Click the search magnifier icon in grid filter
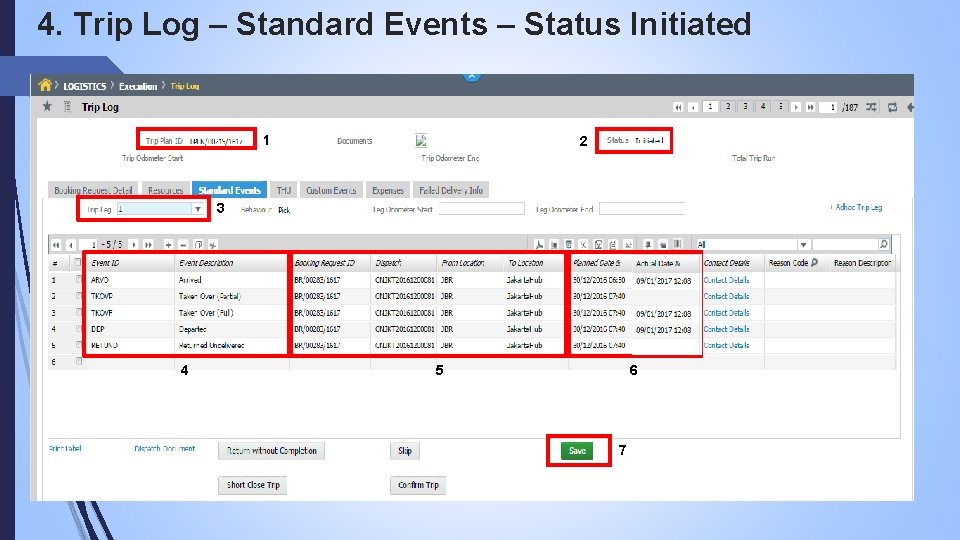 [x=883, y=244]
